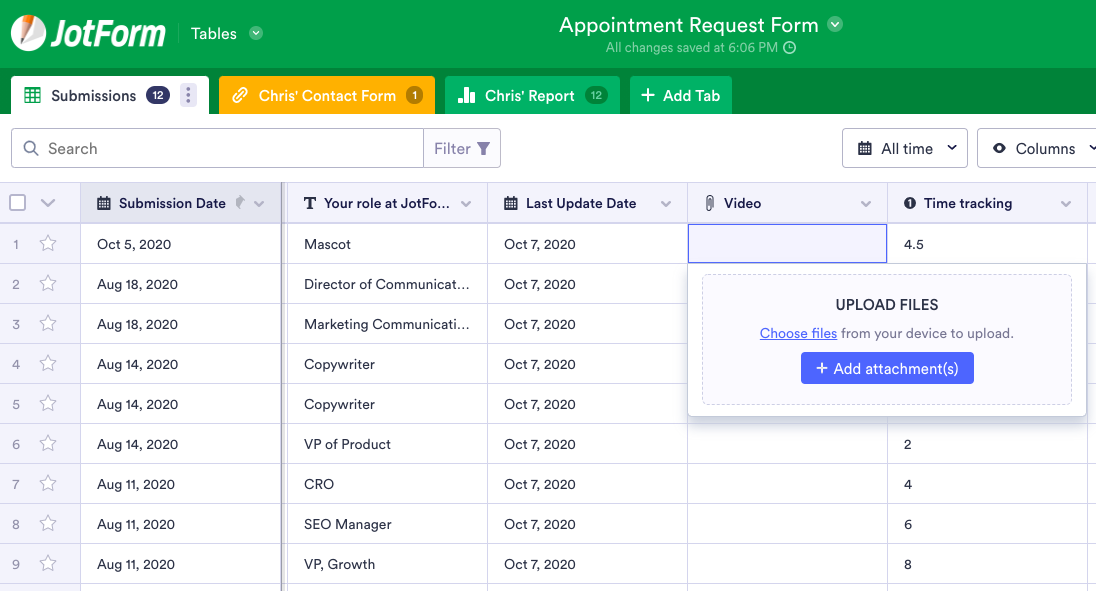Expand the Video column header menu
This screenshot has height=591, width=1096.
point(866,203)
